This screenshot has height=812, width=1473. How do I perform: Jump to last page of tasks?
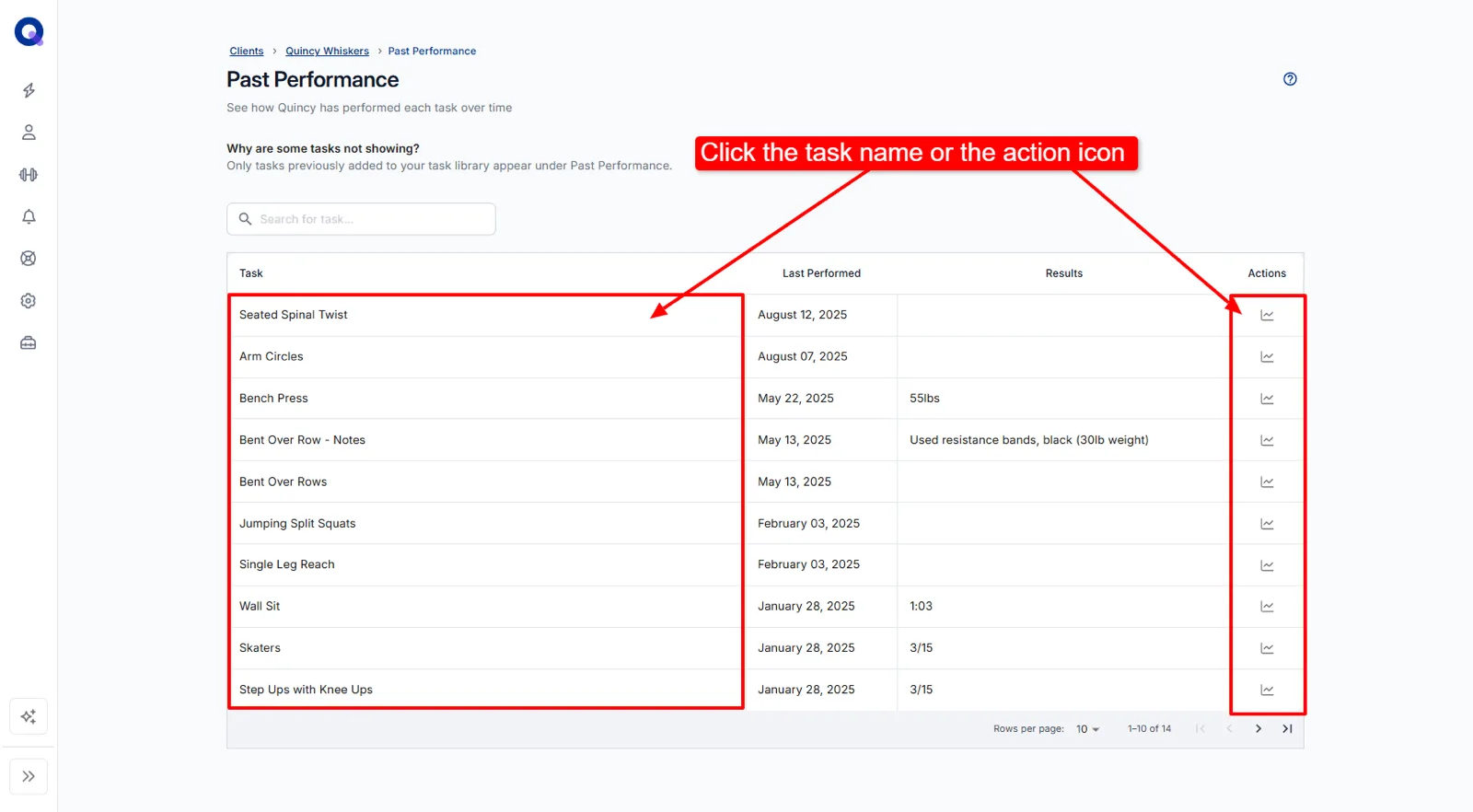[1287, 728]
